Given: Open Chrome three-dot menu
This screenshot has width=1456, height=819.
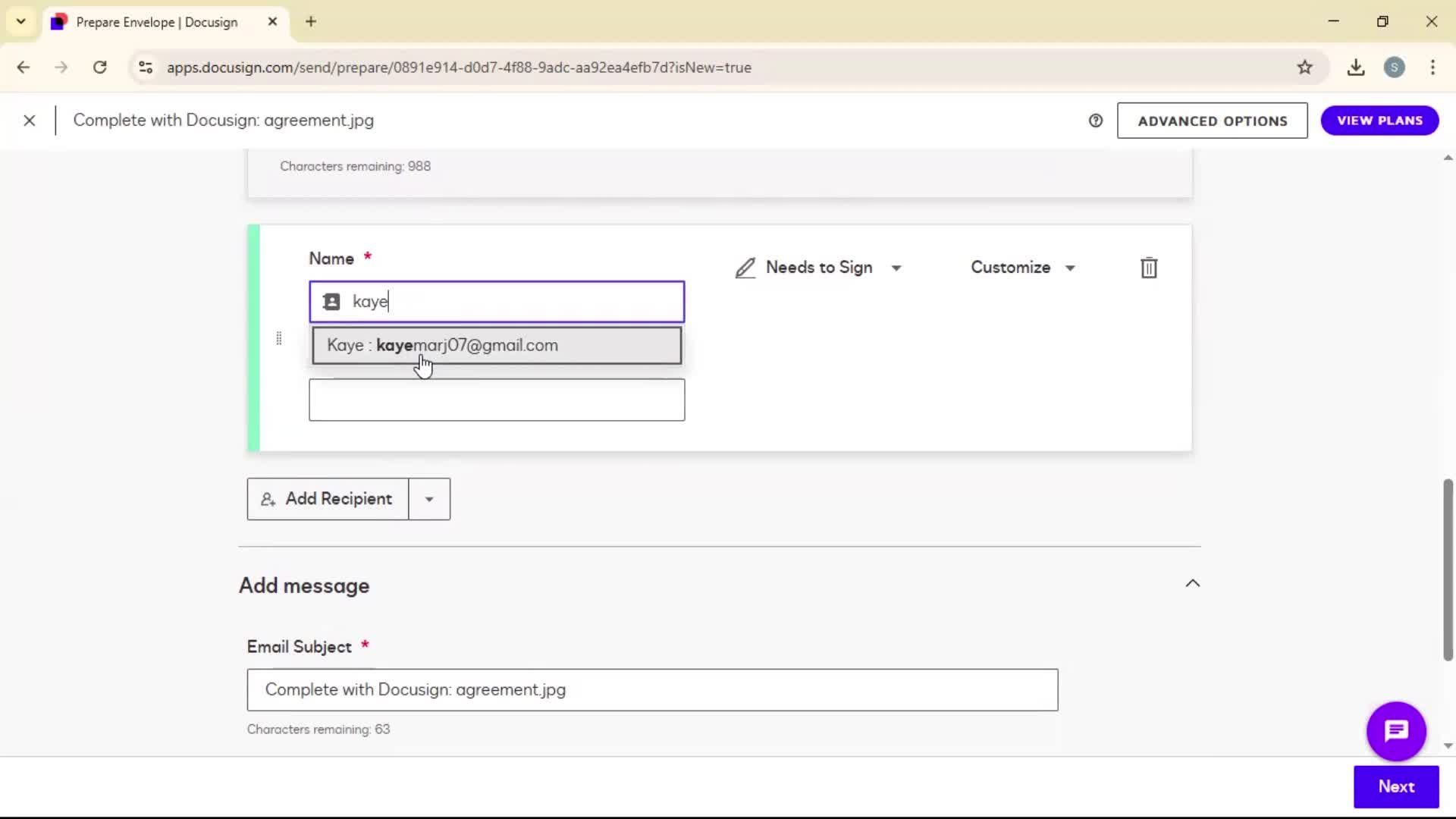Looking at the screenshot, I should coord(1432,67).
